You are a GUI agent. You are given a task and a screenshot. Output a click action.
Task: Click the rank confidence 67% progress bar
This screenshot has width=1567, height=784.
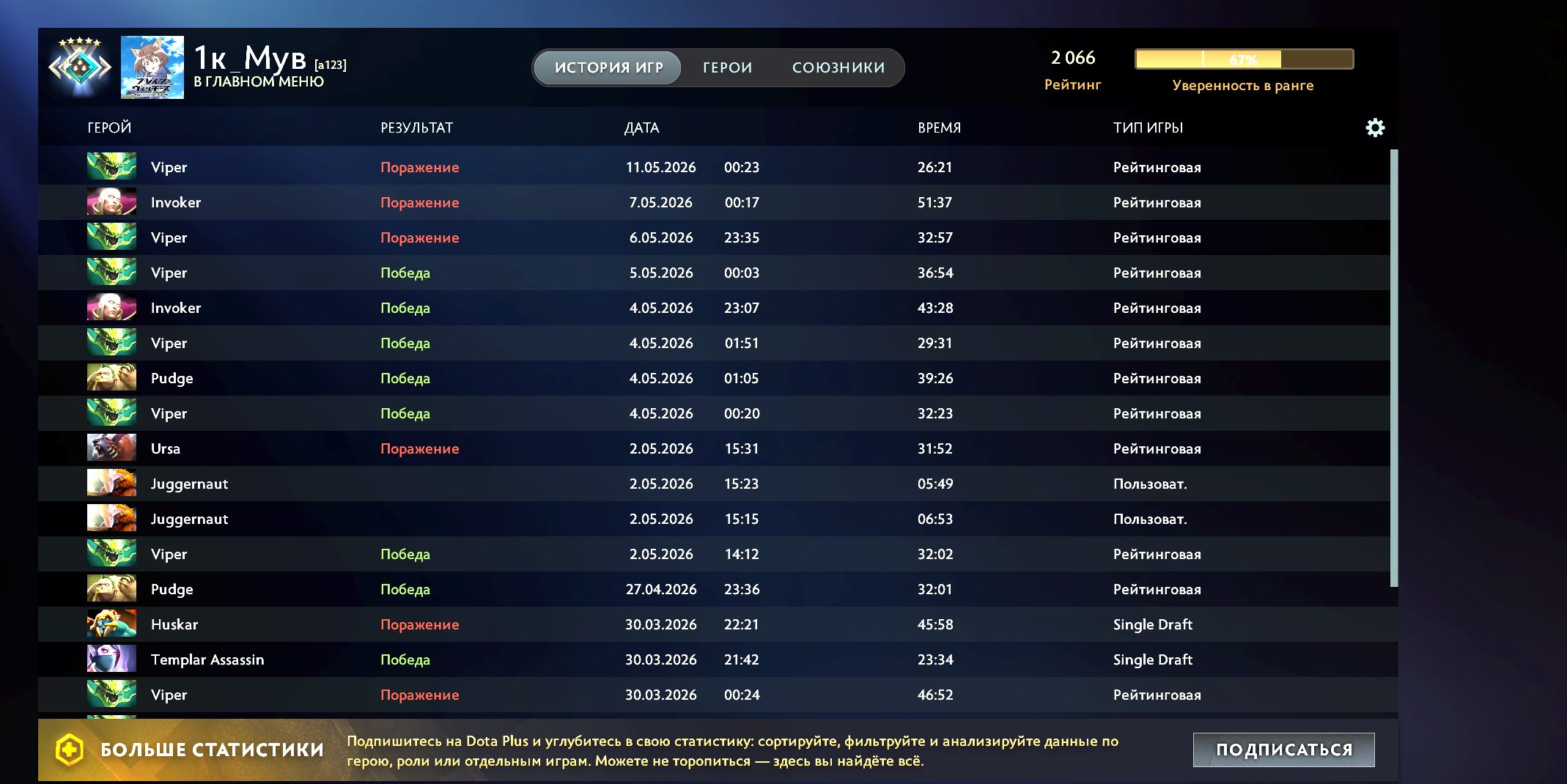coord(1244,59)
